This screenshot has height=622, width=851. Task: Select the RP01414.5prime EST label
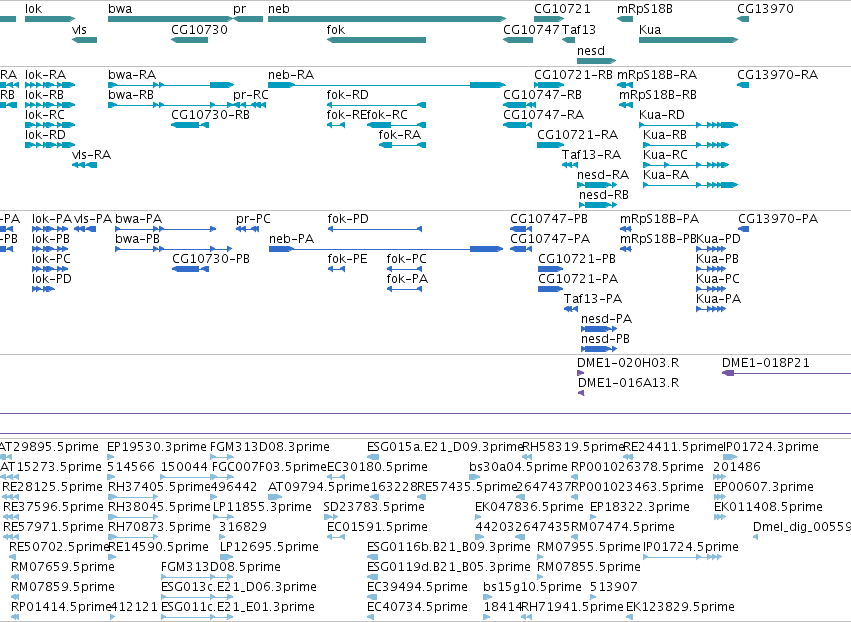pos(61,607)
